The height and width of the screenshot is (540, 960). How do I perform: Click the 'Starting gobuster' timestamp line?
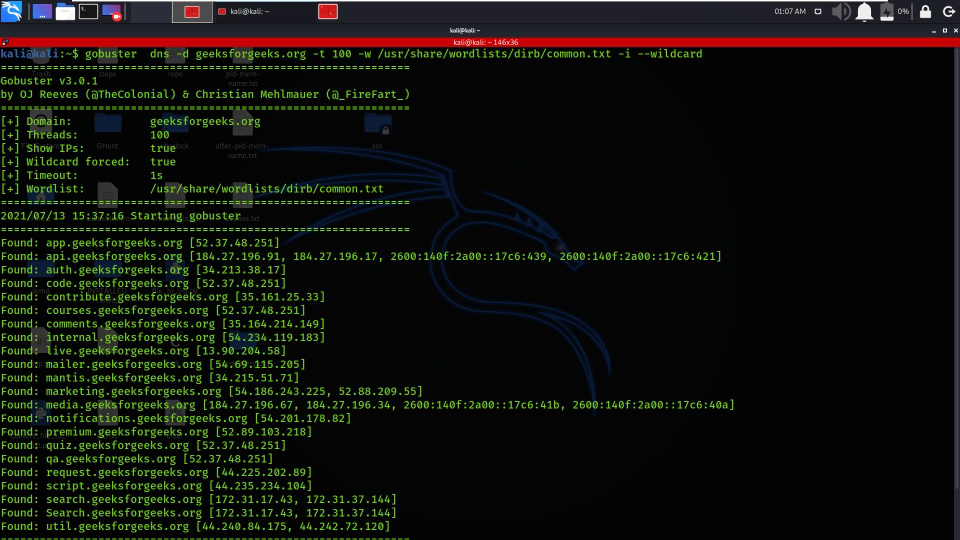click(121, 216)
